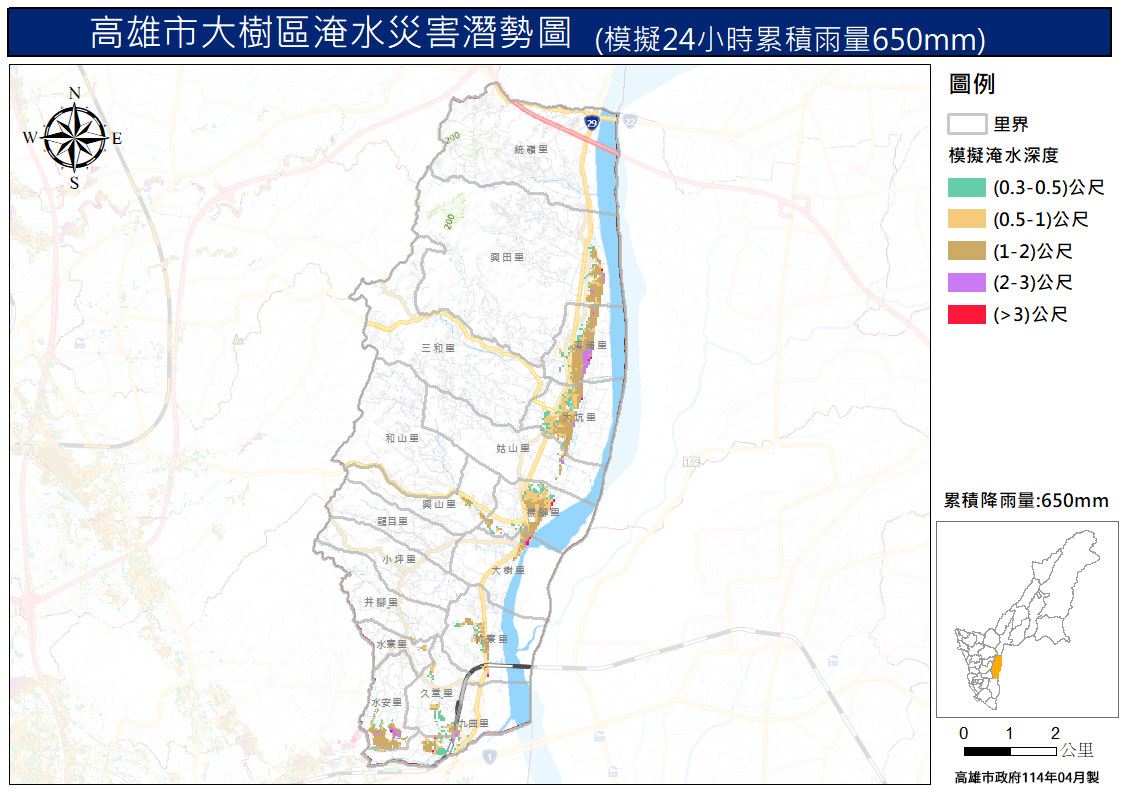Click the route 29 highway shield
Viewport: 1123px width, 794px height.
tap(593, 123)
